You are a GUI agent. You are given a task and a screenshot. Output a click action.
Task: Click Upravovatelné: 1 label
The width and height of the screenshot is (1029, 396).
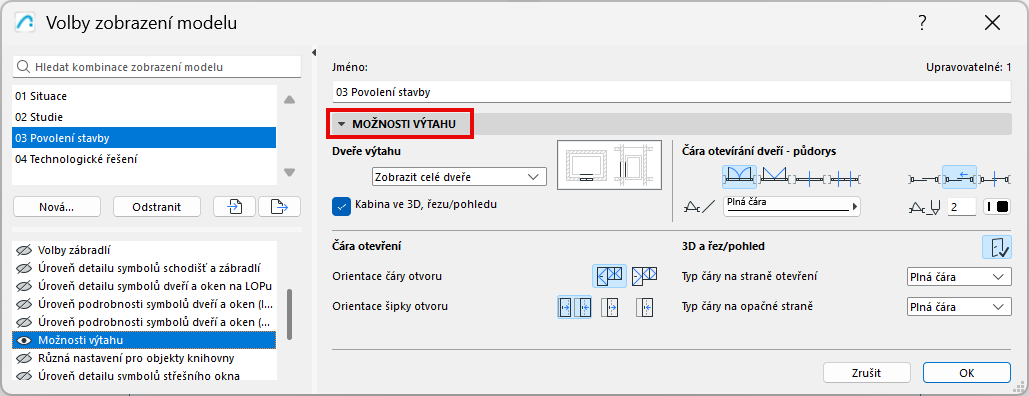[969, 67]
